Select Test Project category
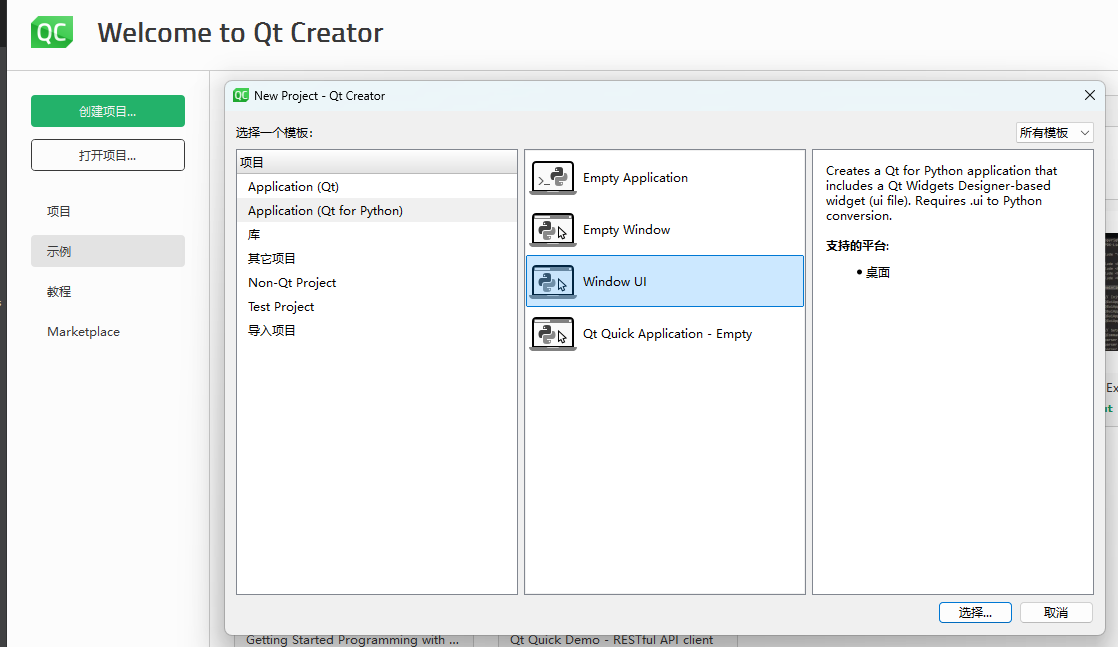Screen dimensions: 1118x647 (x=376, y=307)
